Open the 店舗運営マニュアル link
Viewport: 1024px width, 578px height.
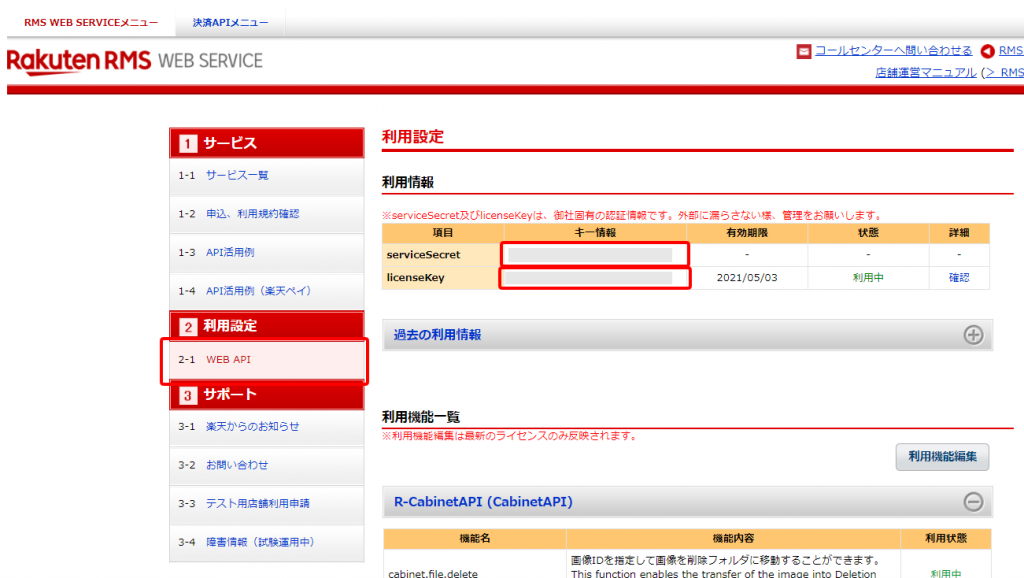click(x=925, y=72)
